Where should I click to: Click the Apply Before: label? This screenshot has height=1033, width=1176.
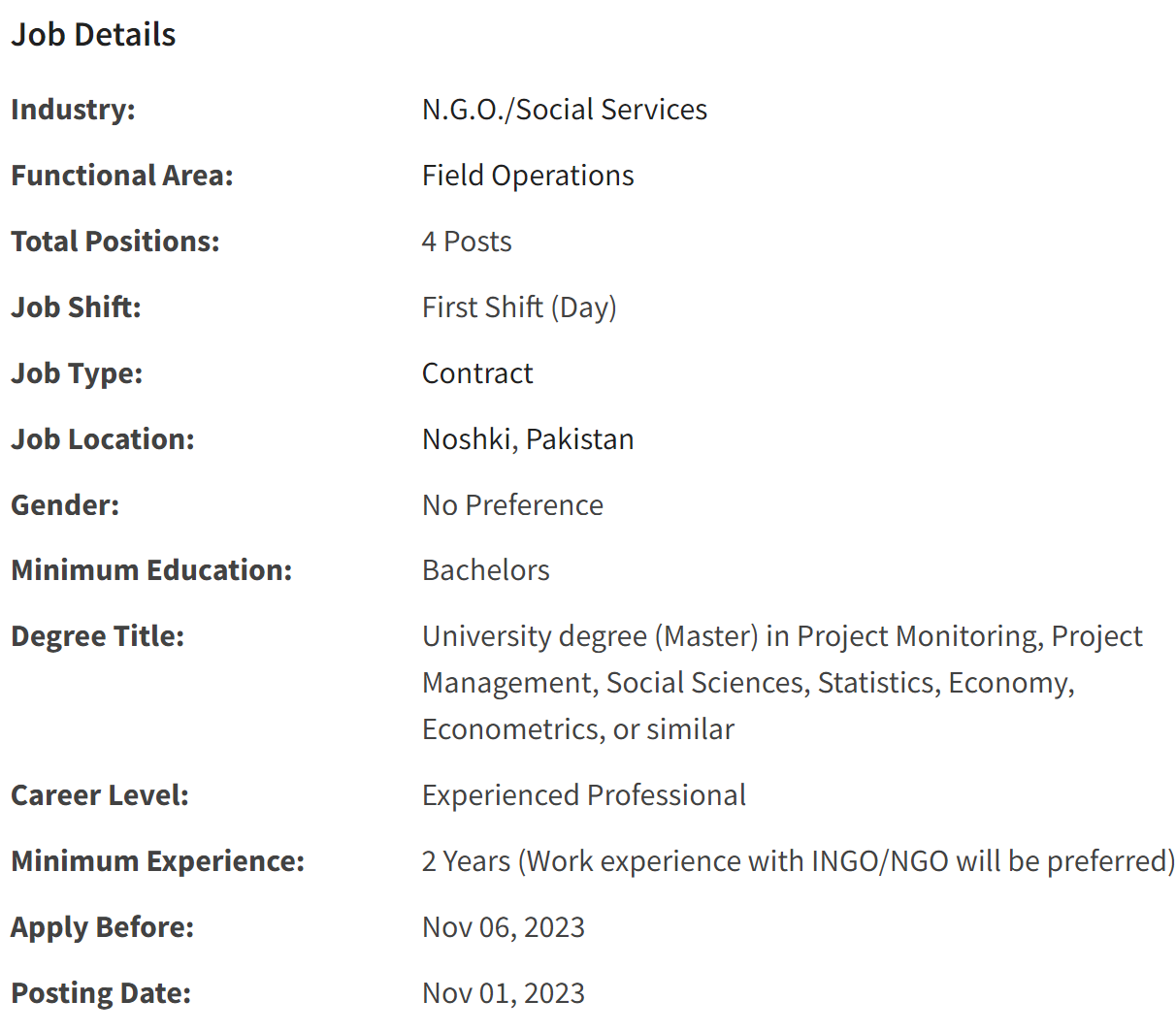(102, 927)
